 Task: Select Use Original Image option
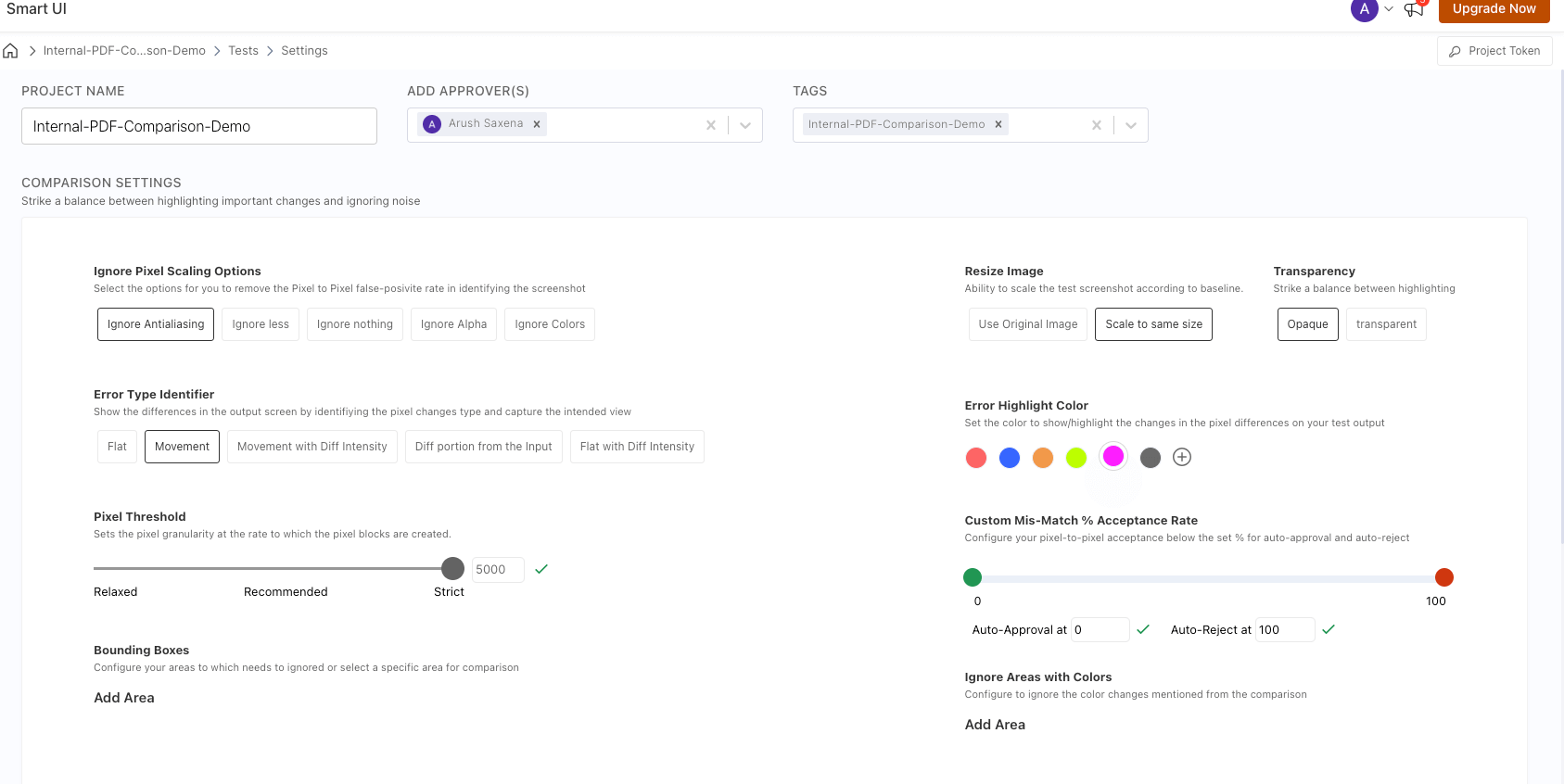[x=1027, y=324]
